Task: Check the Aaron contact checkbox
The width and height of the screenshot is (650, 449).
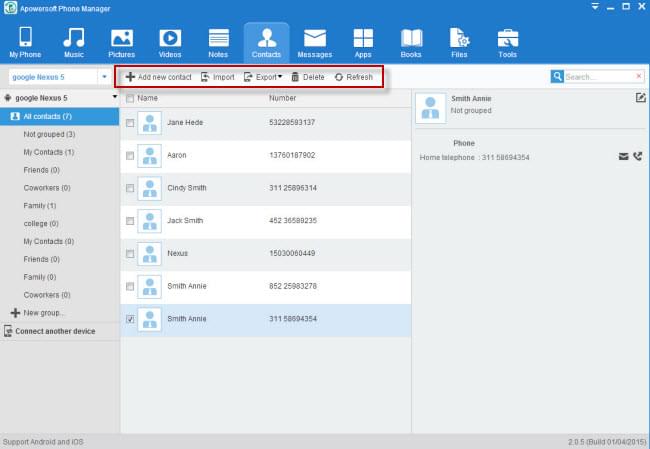Action: (x=130, y=156)
